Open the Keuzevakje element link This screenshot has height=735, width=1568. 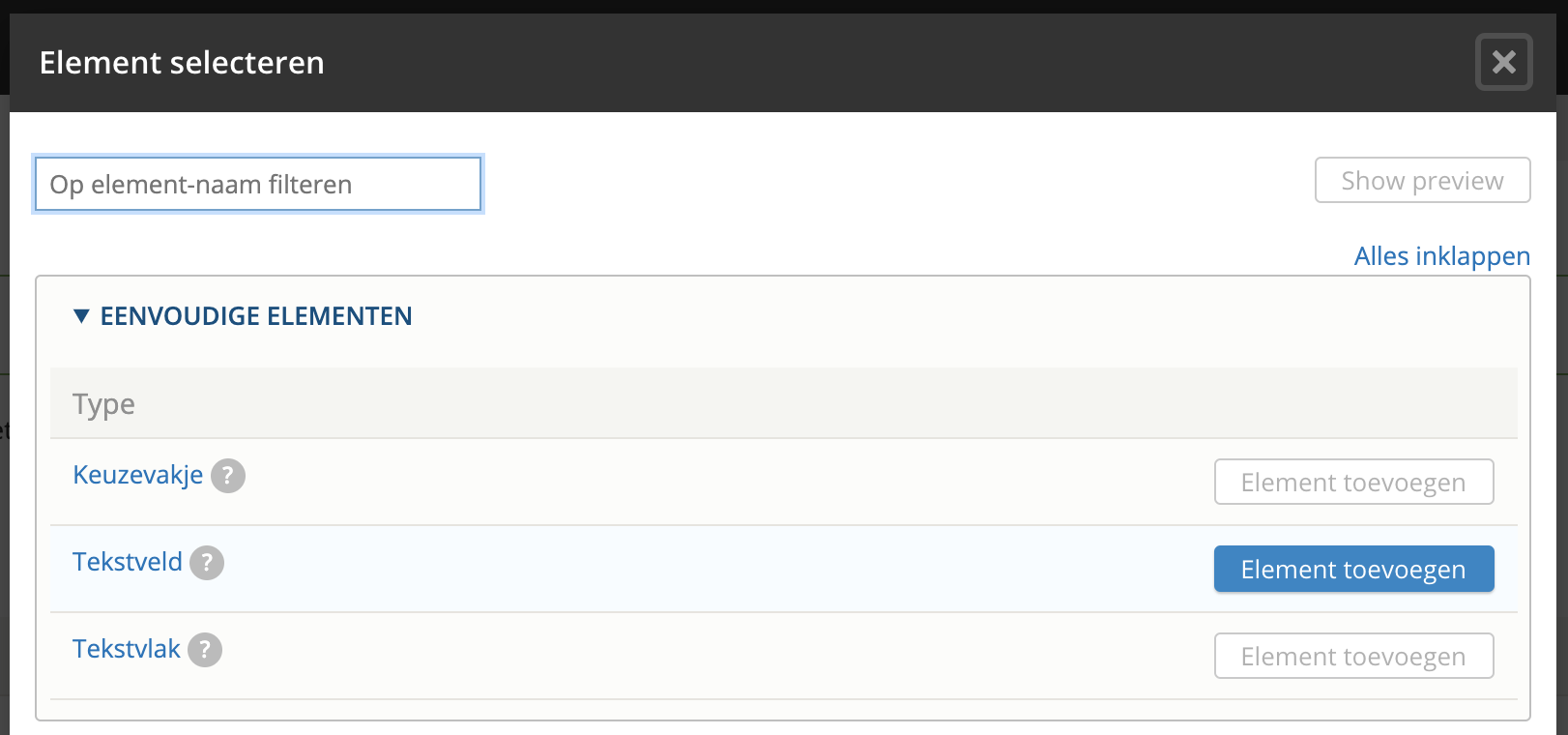click(138, 475)
